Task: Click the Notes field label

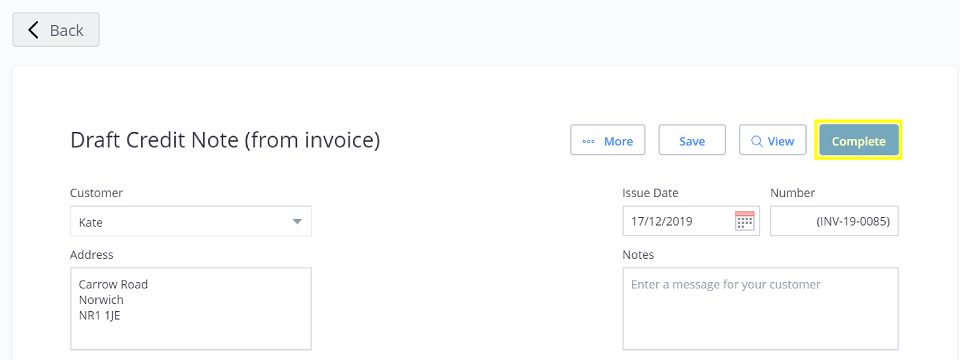Action: pos(638,255)
